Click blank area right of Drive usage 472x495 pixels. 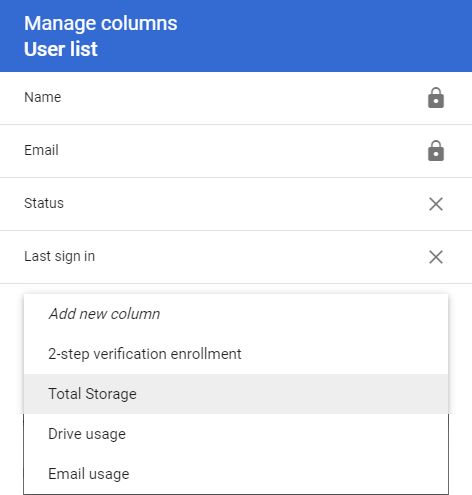coord(287,434)
